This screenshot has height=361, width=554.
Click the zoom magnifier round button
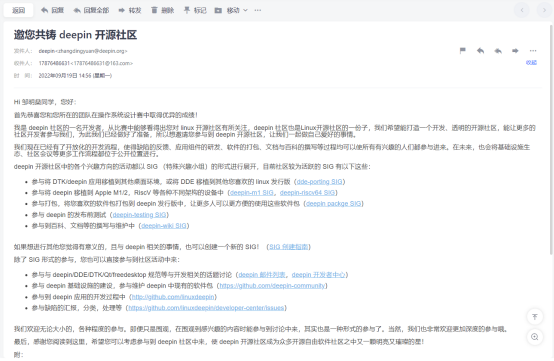[x=535, y=337]
